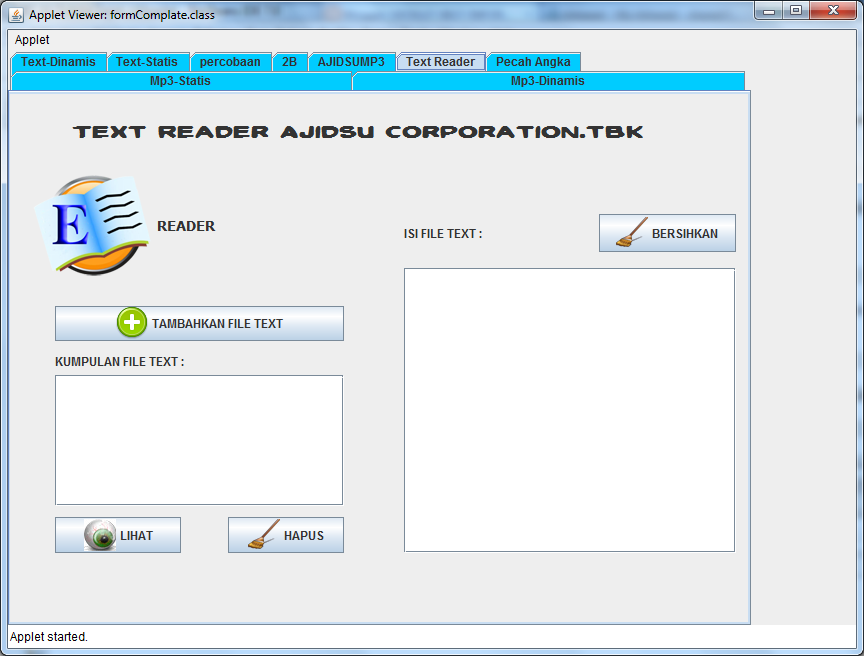Switch to the Text-Dinamis tab
Viewport: 864px width, 656px height.
coord(55,61)
